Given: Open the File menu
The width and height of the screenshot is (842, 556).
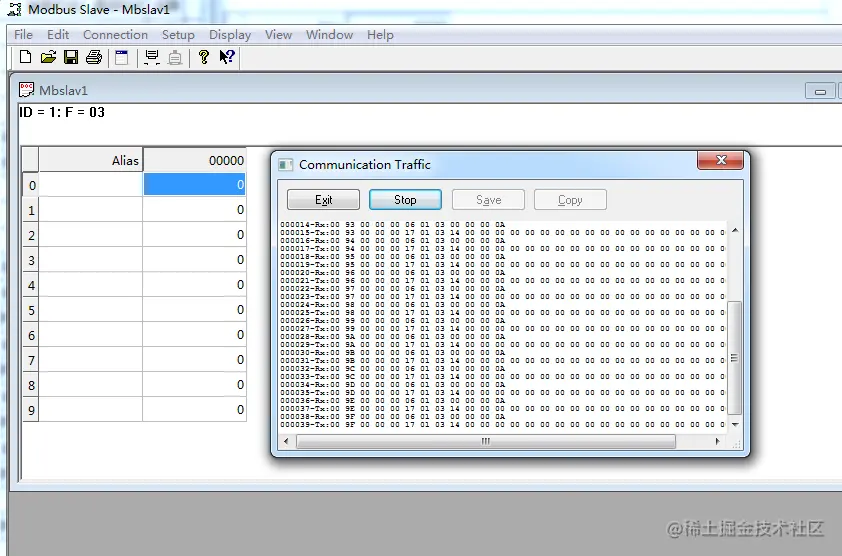Looking at the screenshot, I should (x=23, y=34).
